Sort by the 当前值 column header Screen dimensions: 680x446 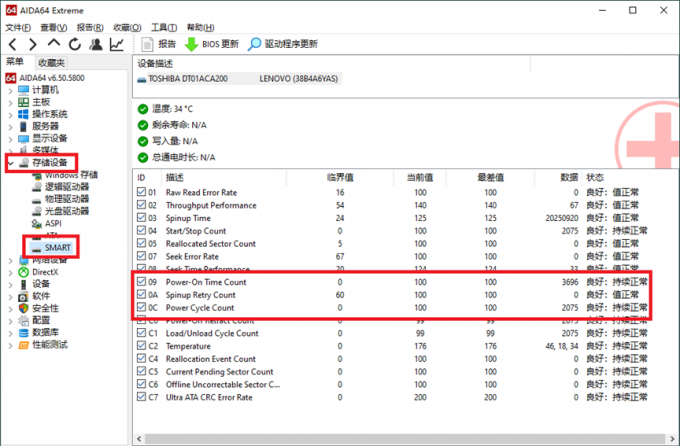[419, 177]
